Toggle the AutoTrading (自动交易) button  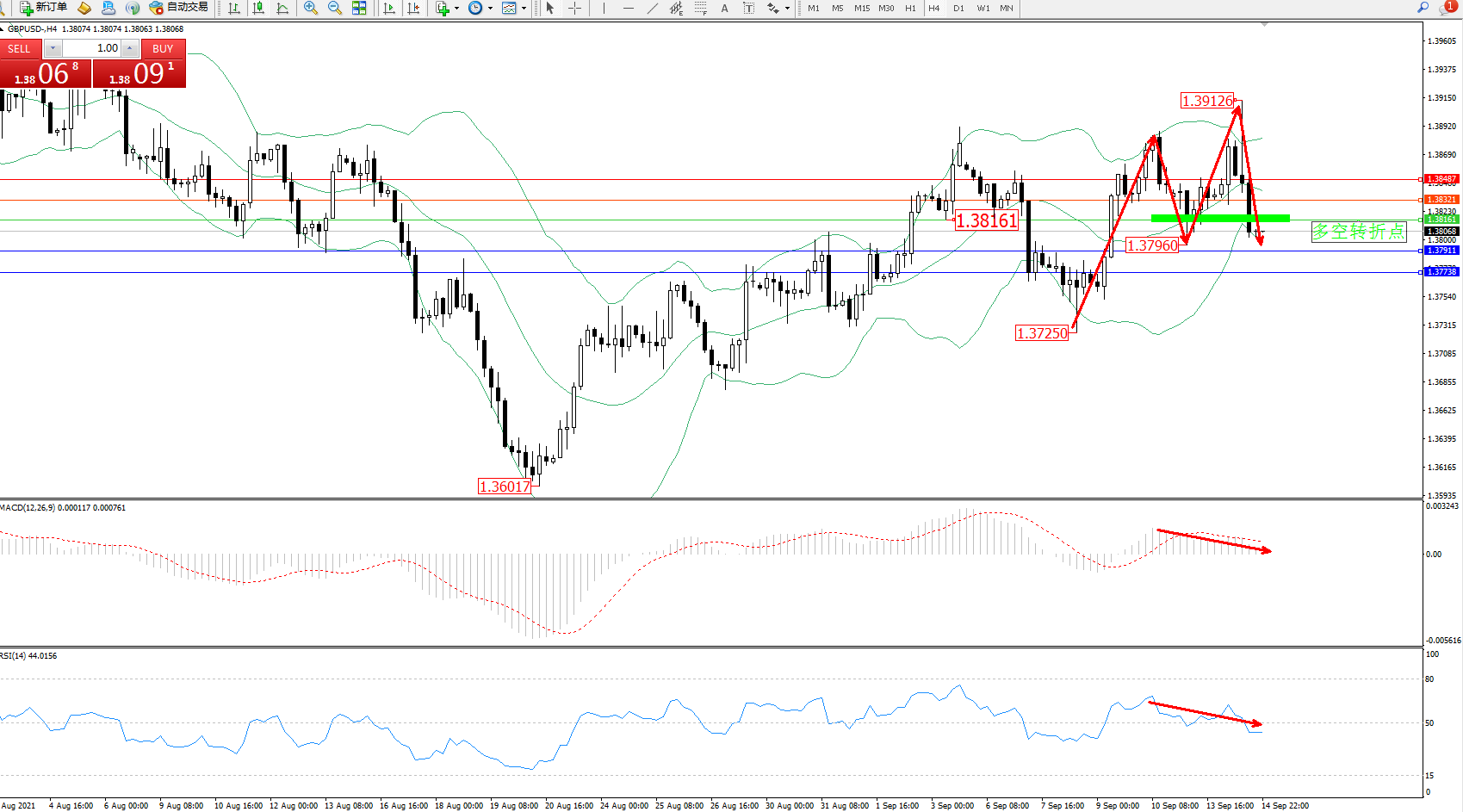point(179,8)
